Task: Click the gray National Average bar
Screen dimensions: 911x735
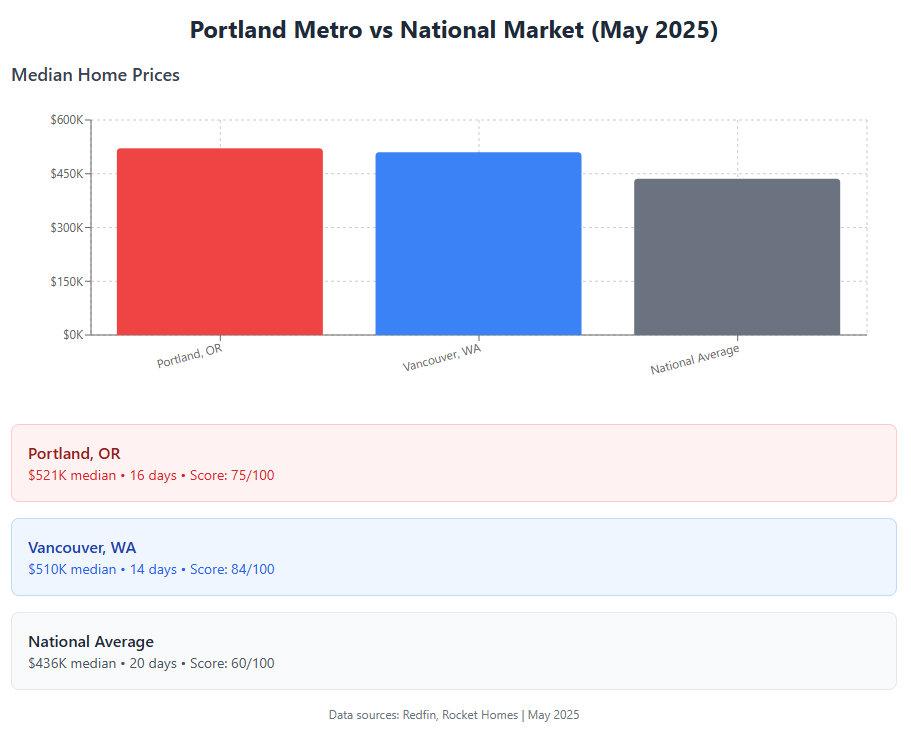Action: [737, 257]
